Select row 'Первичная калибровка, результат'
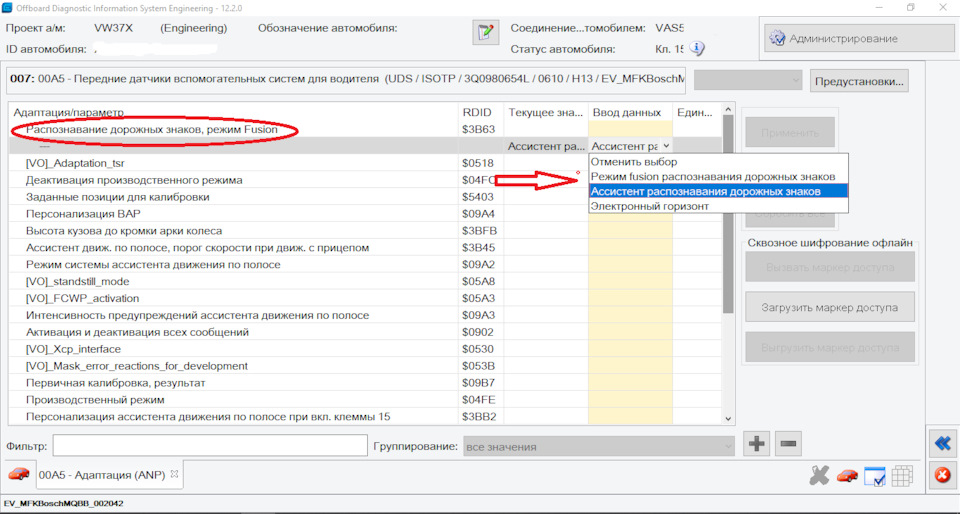Viewport: 960px width, 514px height. pyautogui.click(x=365, y=383)
